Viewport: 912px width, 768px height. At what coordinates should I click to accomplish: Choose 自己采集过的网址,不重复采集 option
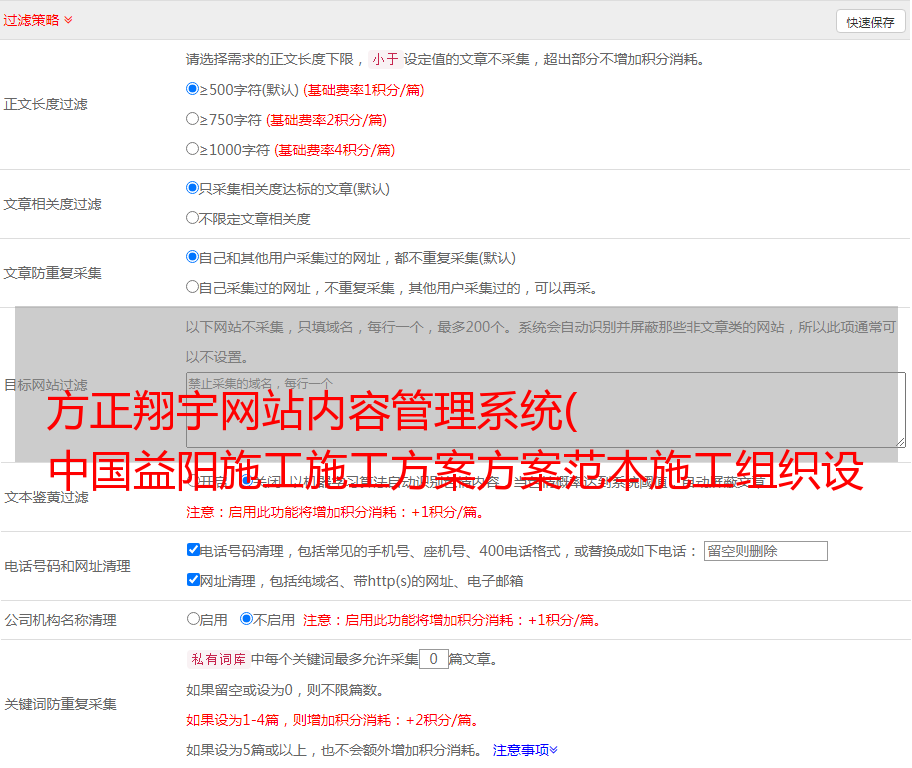click(x=192, y=287)
